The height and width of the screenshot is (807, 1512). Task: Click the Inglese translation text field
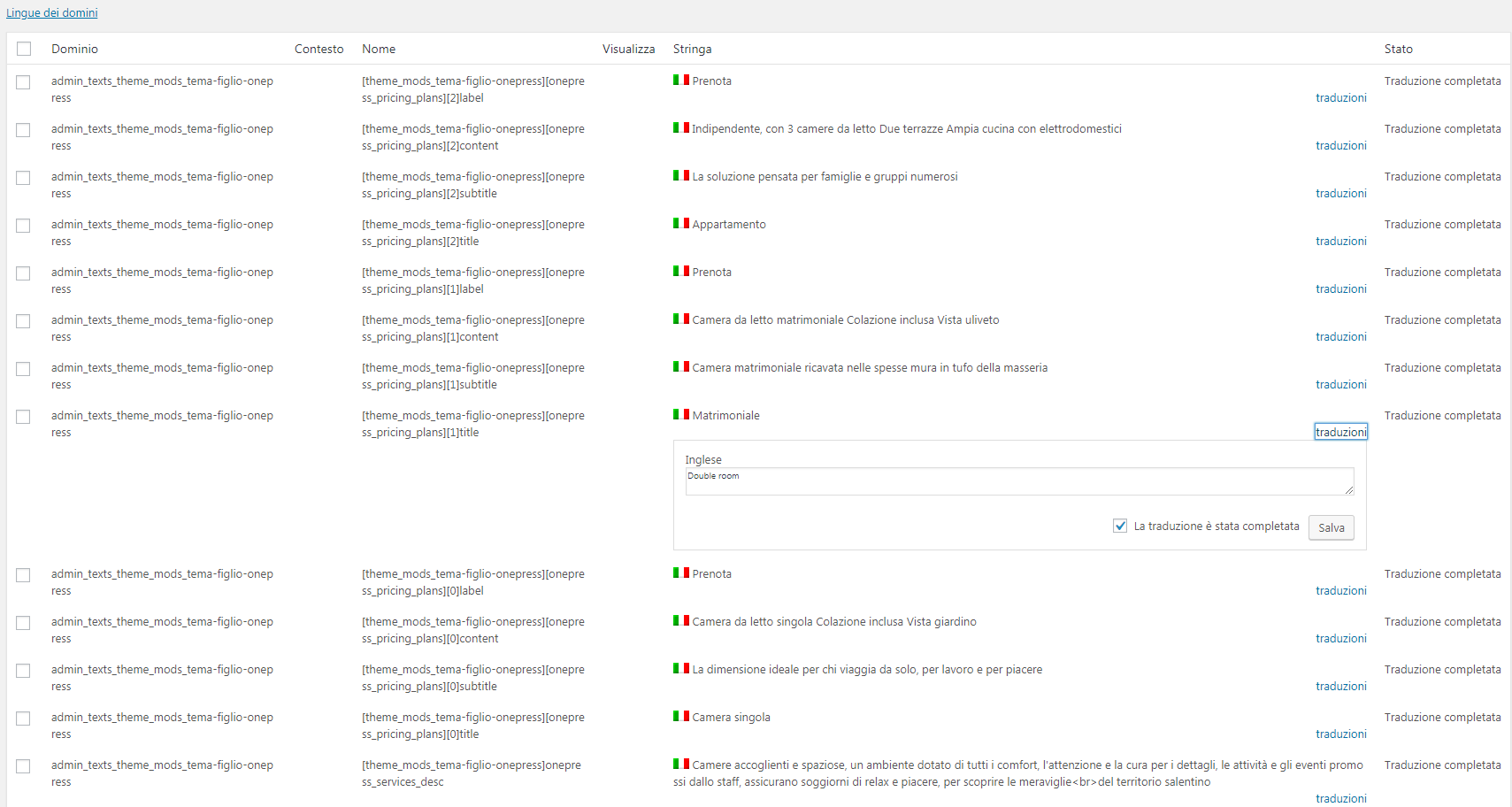[1019, 481]
